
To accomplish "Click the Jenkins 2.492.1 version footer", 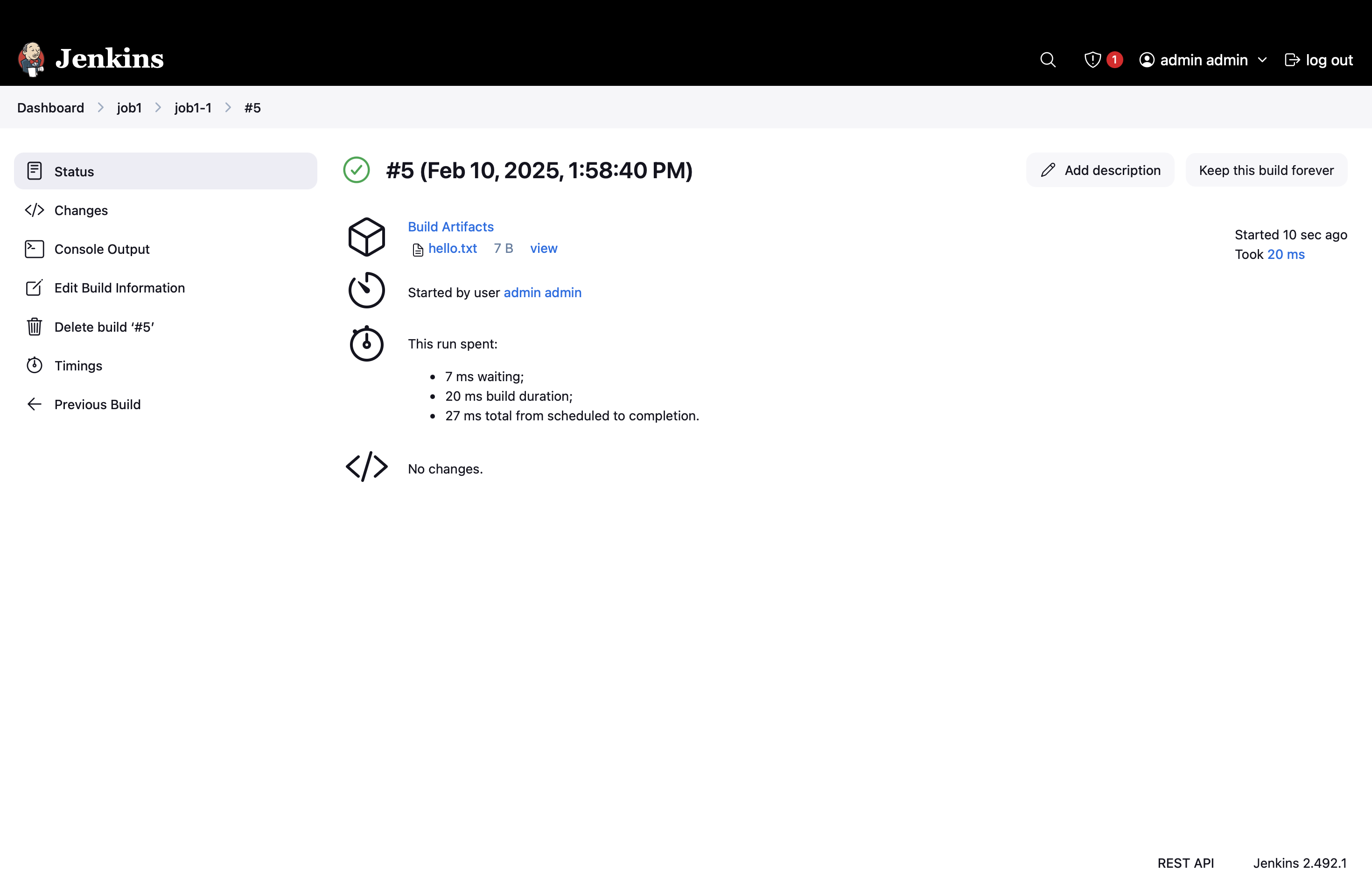I will tap(1300, 863).
